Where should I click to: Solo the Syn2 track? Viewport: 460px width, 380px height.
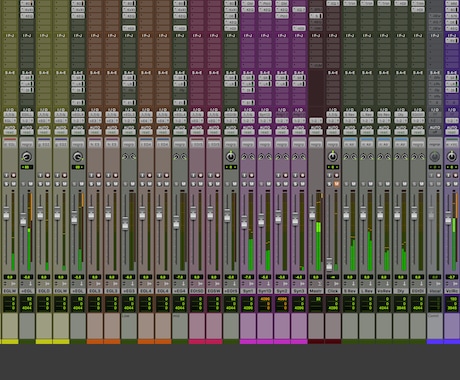(279, 184)
